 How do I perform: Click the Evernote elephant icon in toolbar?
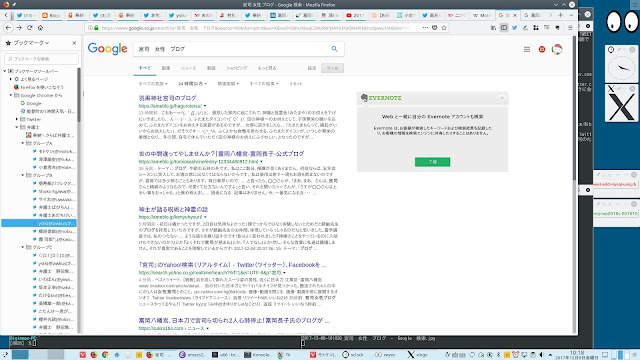click(557, 28)
